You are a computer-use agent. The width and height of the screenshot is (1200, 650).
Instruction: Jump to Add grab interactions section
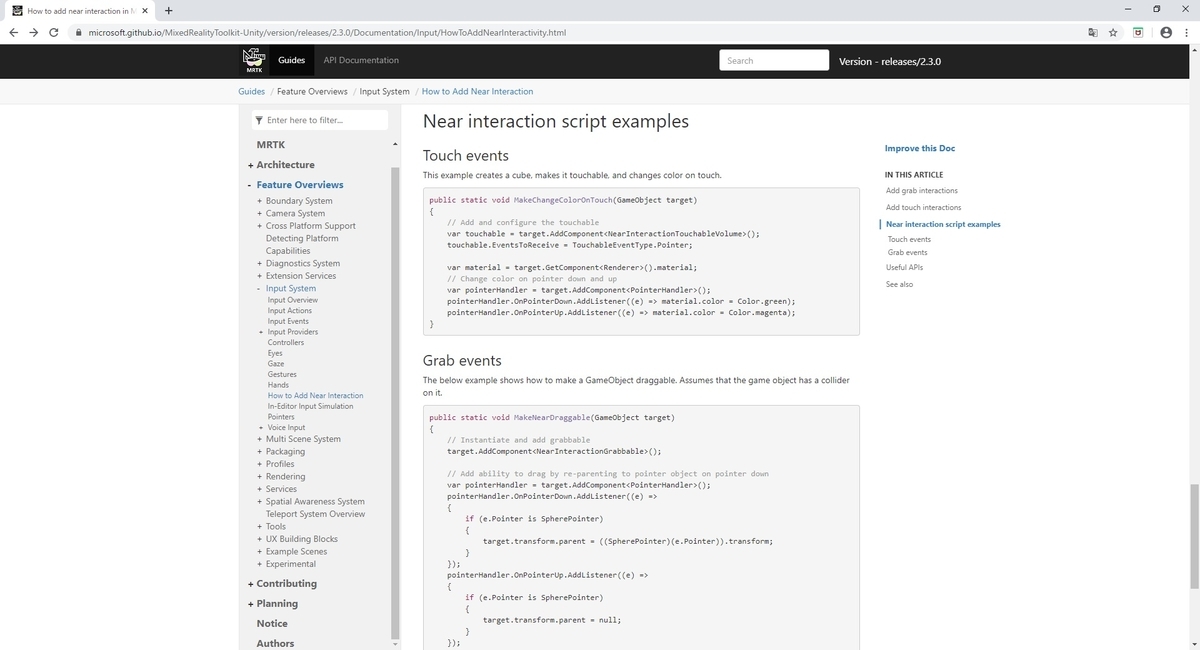(x=921, y=190)
